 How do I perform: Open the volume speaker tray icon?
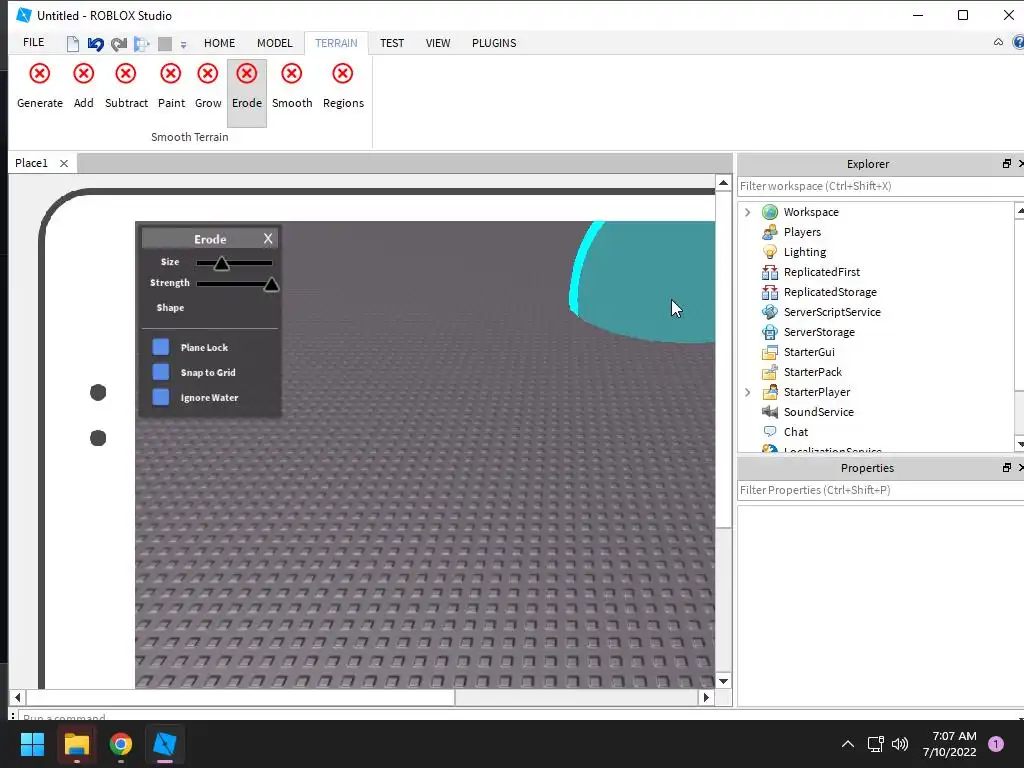(x=900, y=744)
